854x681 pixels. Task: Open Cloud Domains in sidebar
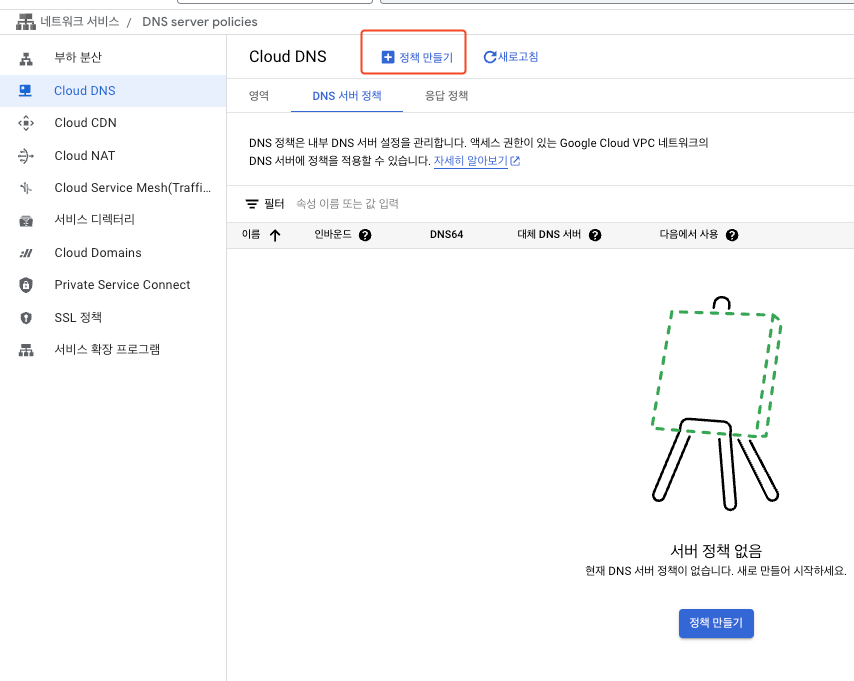[x=98, y=253]
